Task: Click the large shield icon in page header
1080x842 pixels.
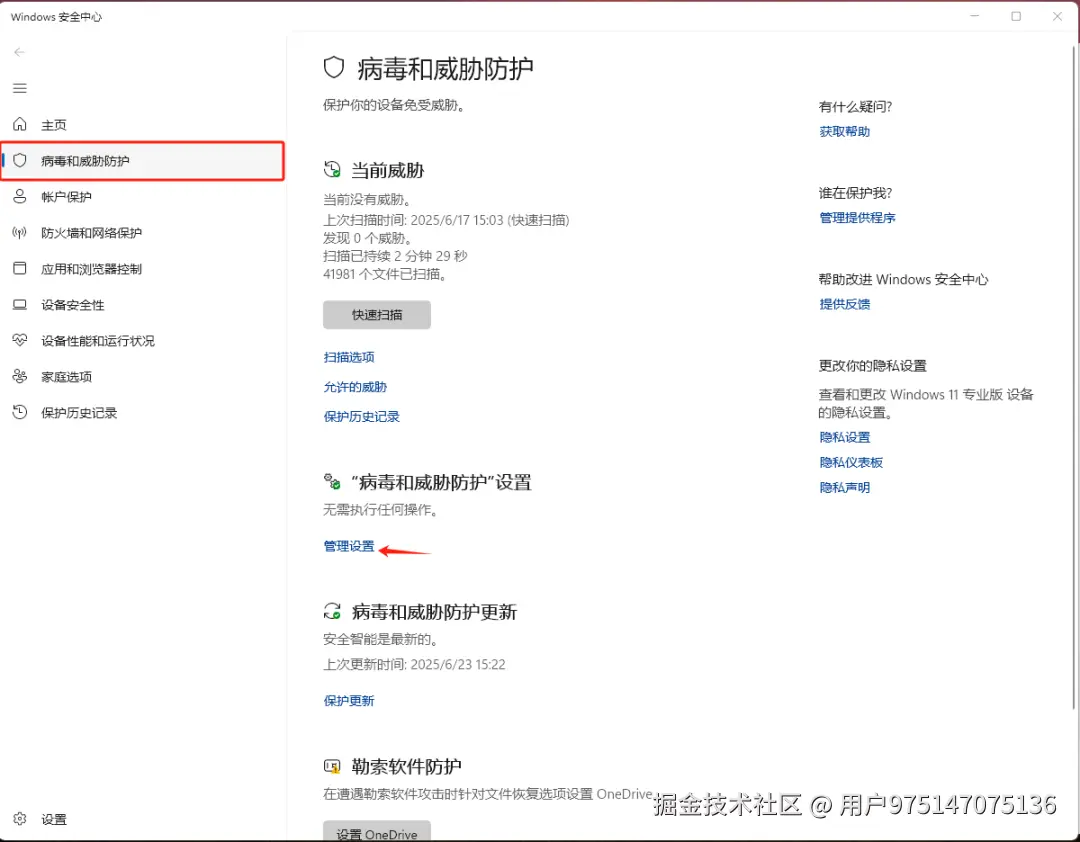Action: click(x=333, y=68)
